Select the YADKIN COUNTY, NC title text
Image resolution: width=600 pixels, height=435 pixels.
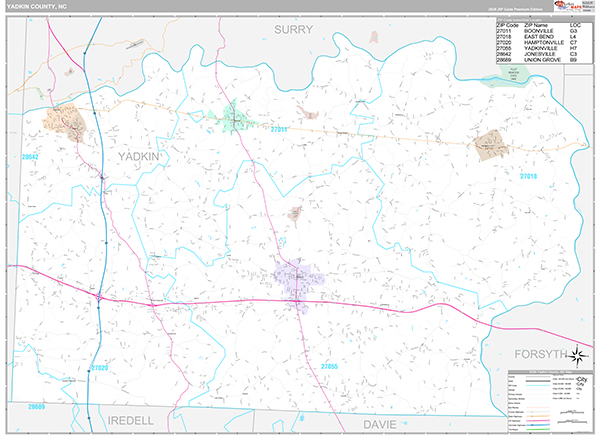point(36,7)
